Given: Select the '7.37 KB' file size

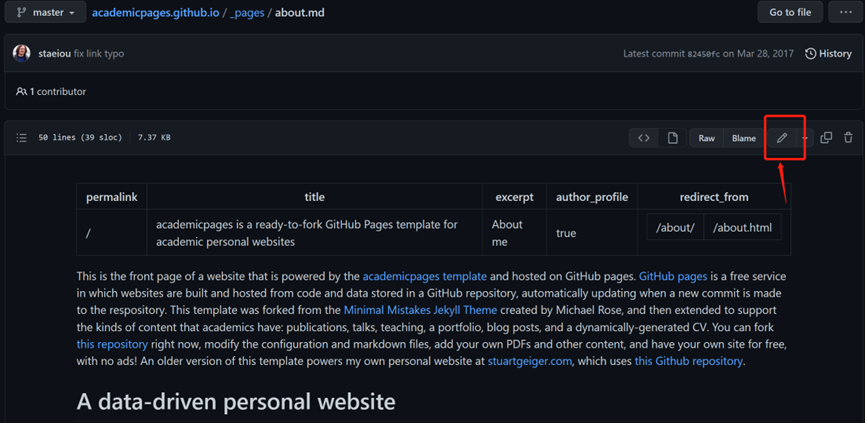Looking at the screenshot, I should [x=154, y=138].
